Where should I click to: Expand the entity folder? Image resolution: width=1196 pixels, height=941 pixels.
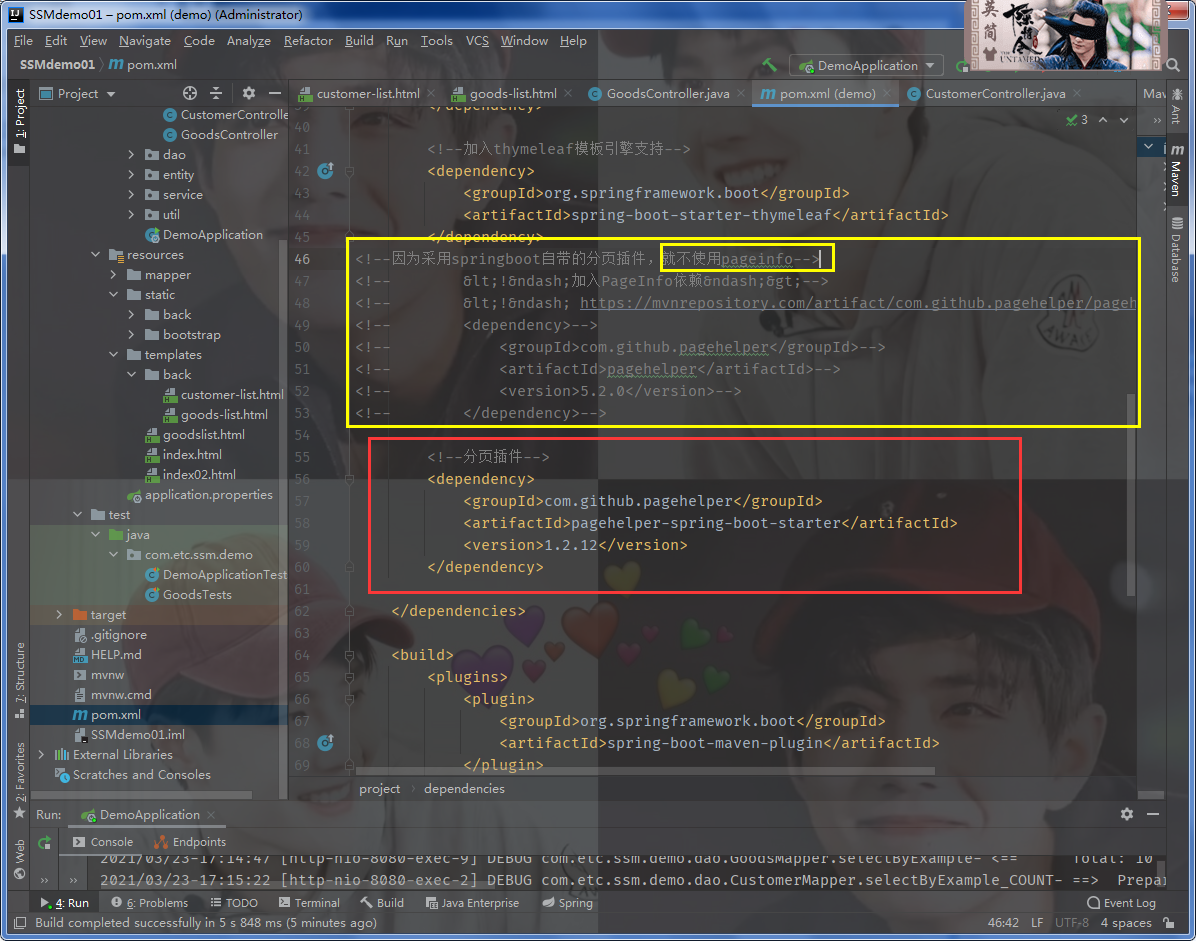click(131, 175)
